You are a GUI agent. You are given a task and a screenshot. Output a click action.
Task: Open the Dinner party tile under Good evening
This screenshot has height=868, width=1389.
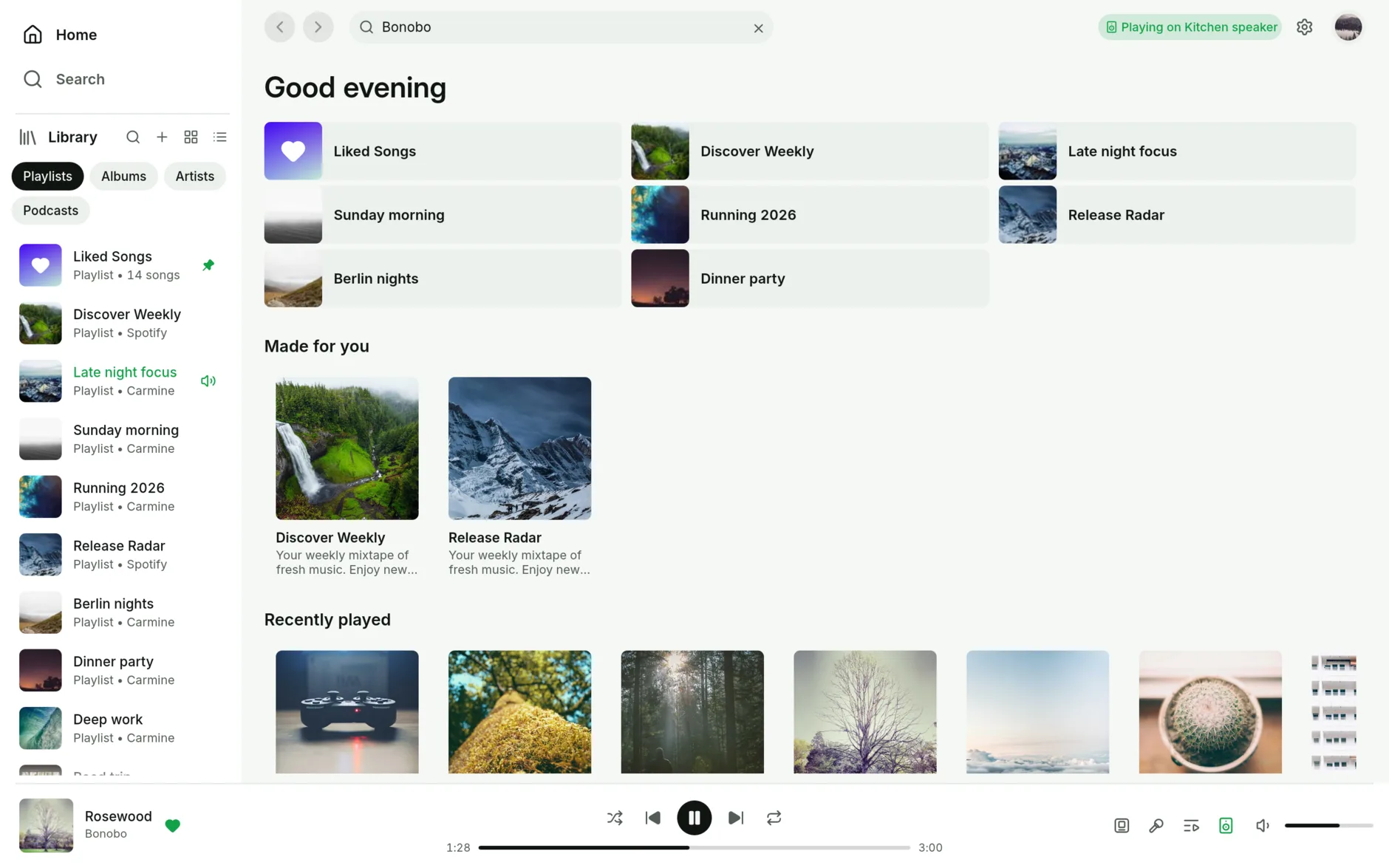coord(810,278)
